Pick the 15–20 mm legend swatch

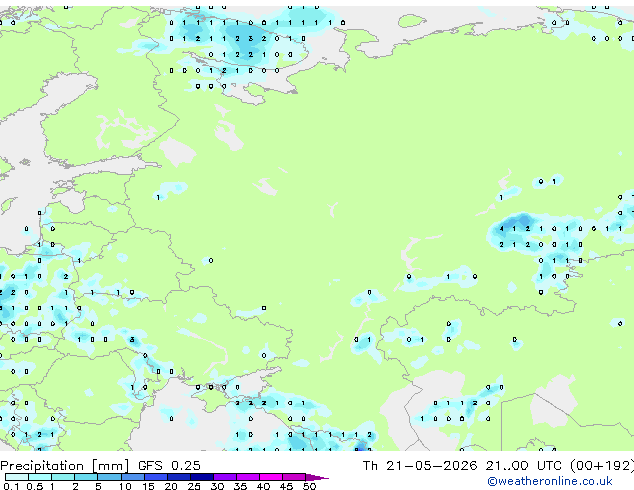click(x=156, y=477)
